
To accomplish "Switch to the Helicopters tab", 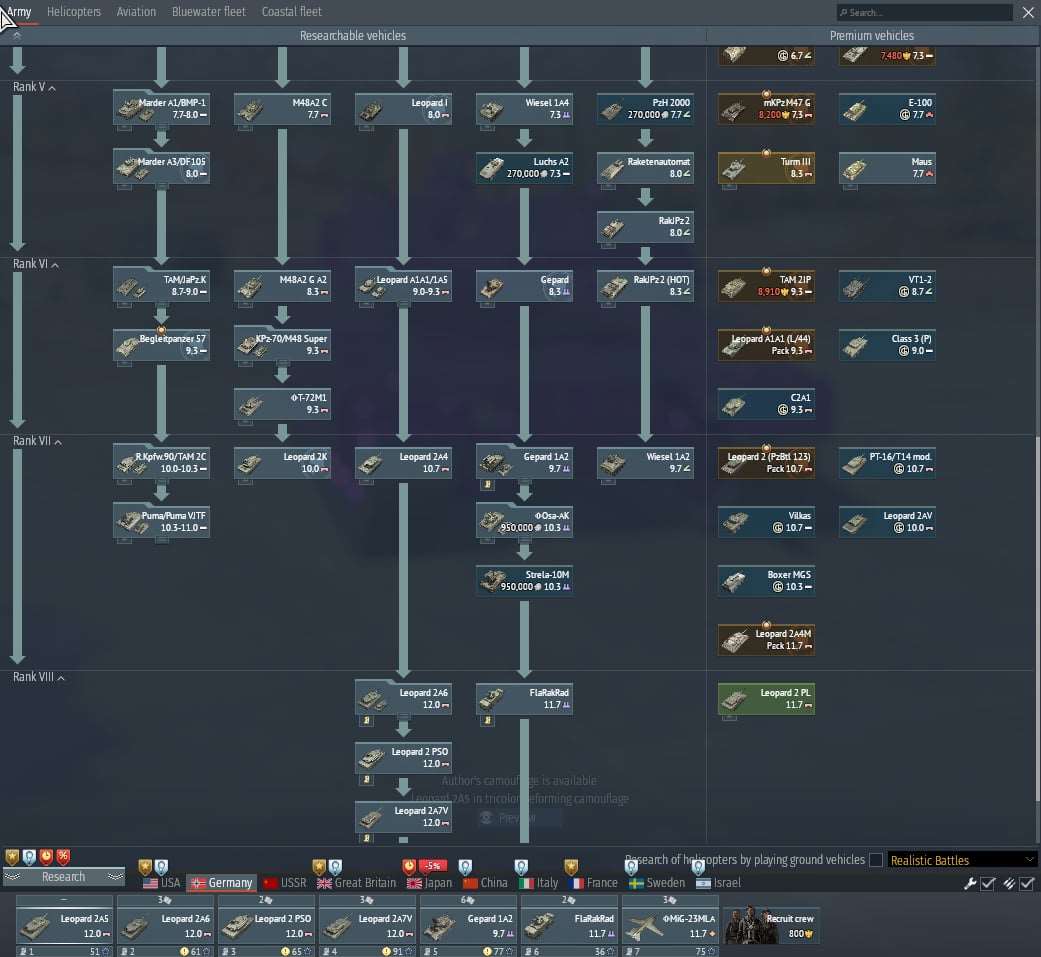I will pyautogui.click(x=74, y=12).
